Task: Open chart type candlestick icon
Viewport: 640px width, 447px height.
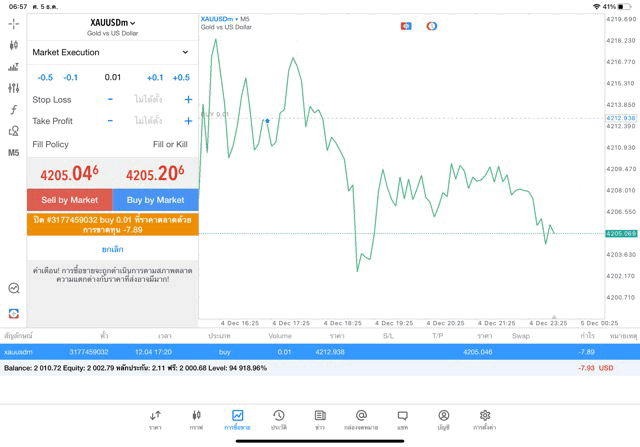Action: pos(13,45)
